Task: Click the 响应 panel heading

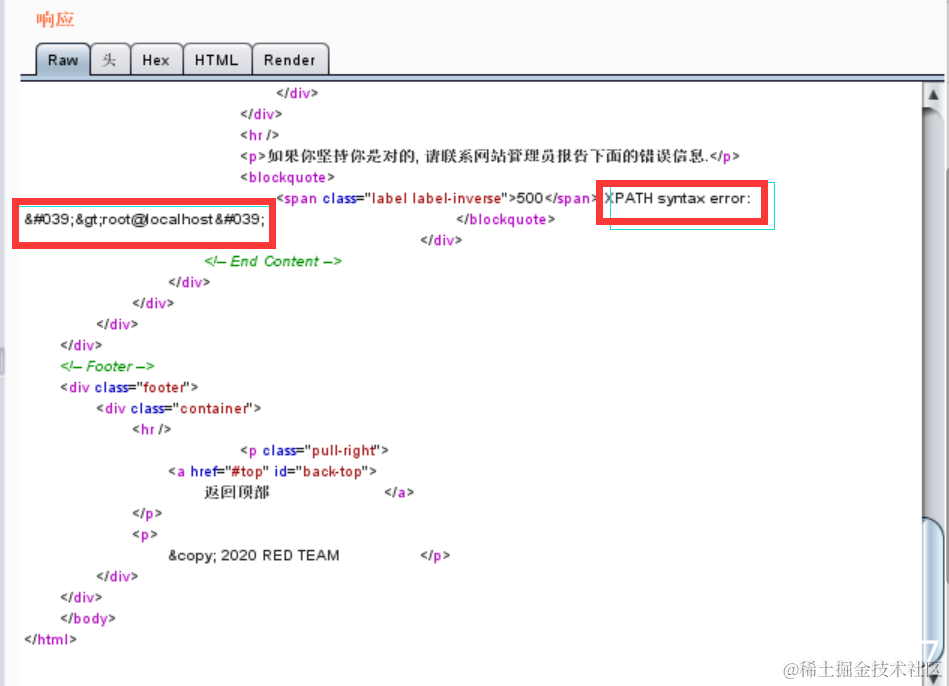Action: point(55,19)
